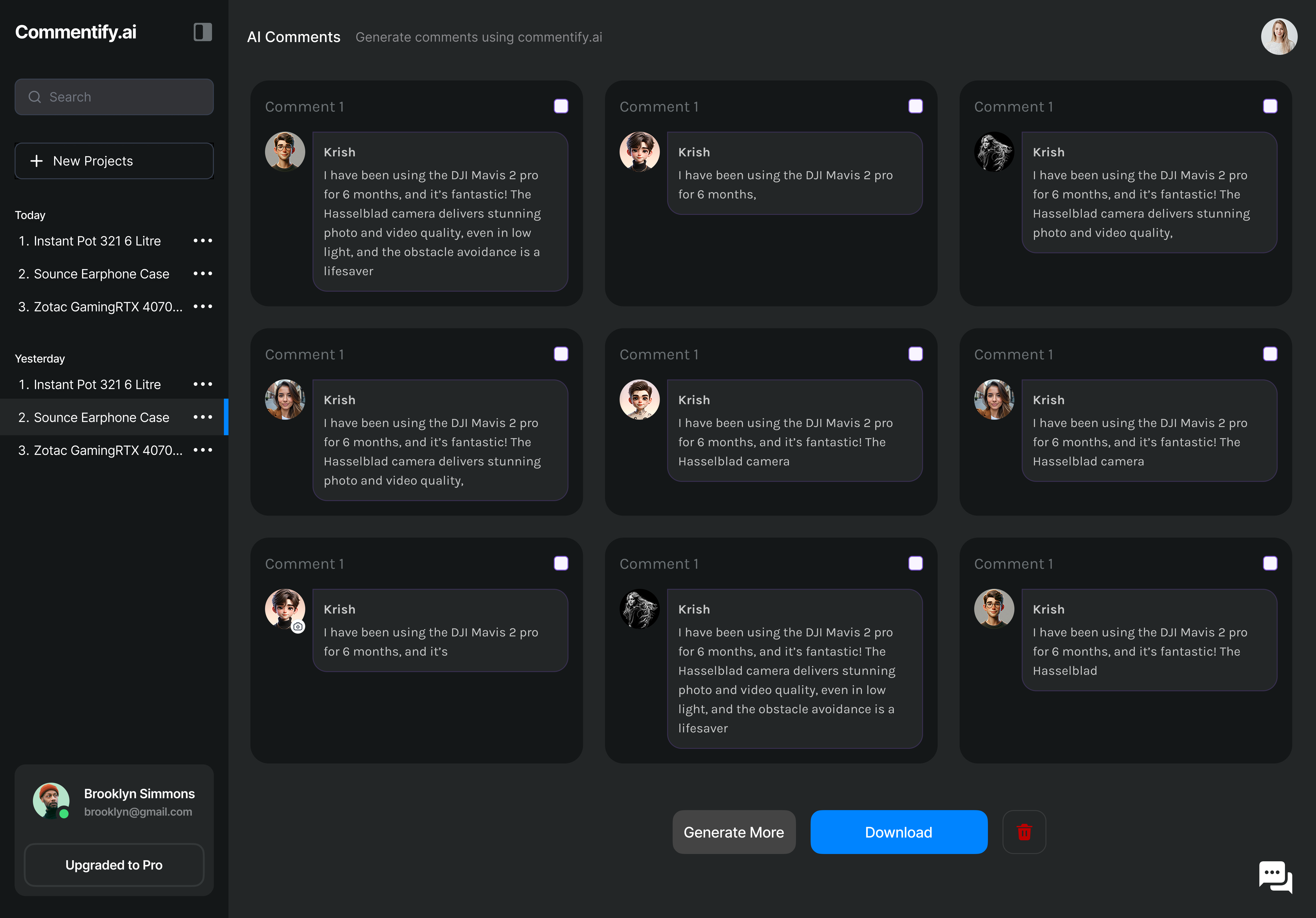
Task: Collapse the sidebar with the panel icon
Action: pyautogui.click(x=203, y=32)
